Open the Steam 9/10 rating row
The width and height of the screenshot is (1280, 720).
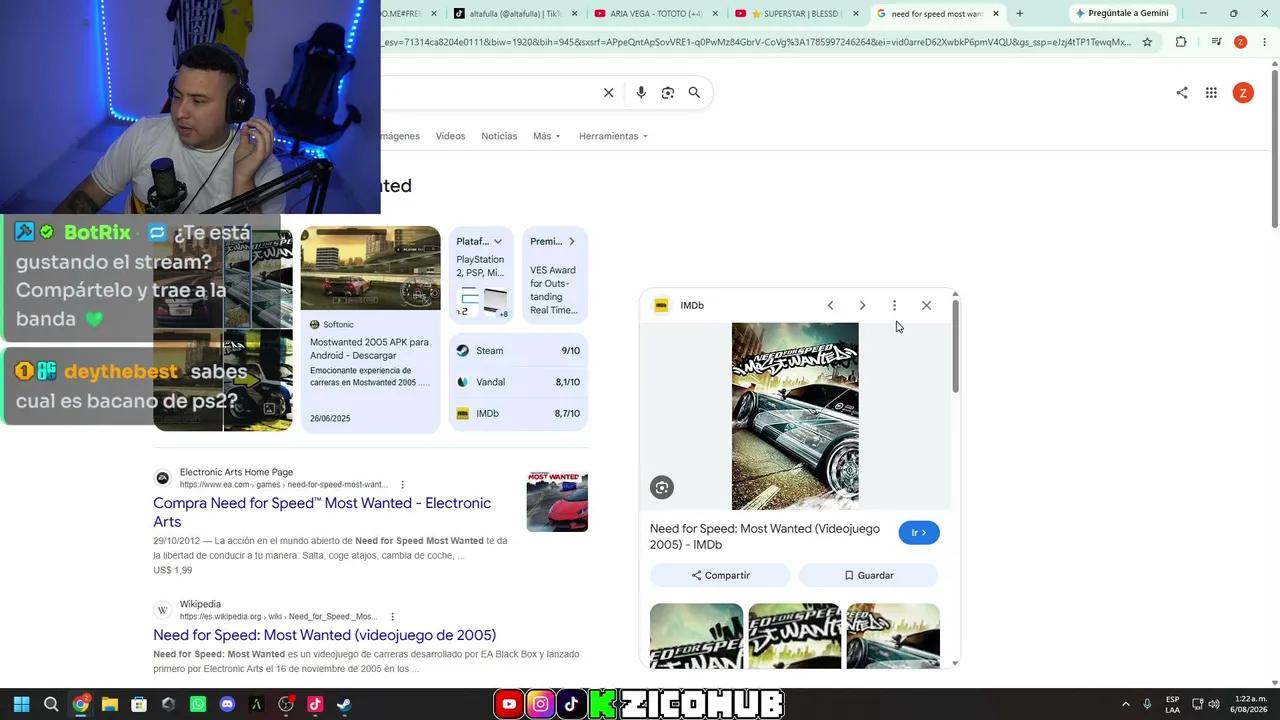coord(518,351)
